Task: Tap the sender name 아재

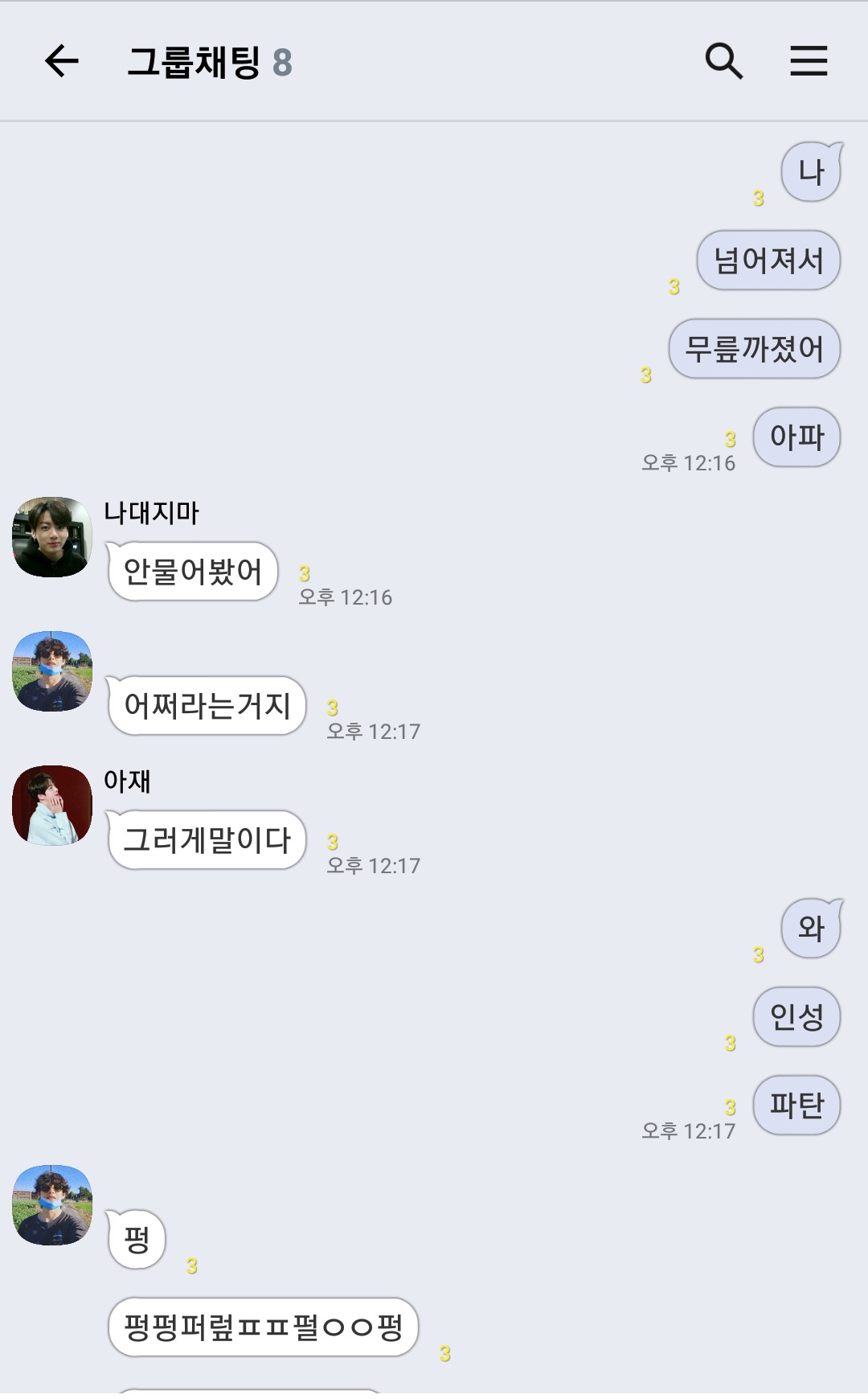Action: tap(127, 781)
